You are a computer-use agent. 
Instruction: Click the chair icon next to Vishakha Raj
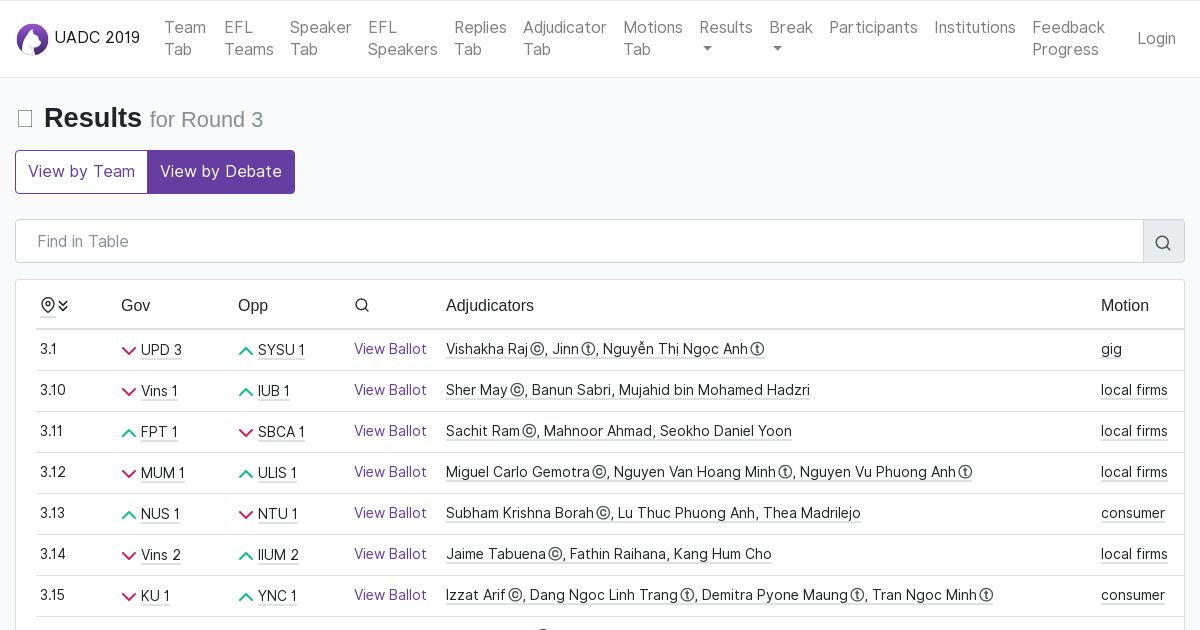[537, 350]
